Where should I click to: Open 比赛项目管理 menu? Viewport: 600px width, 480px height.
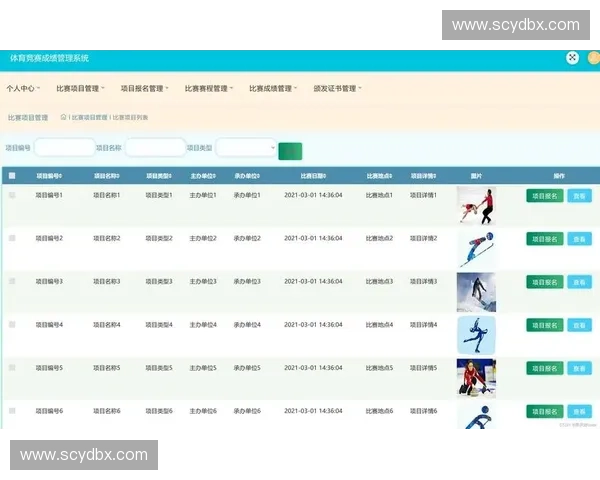click(80, 88)
